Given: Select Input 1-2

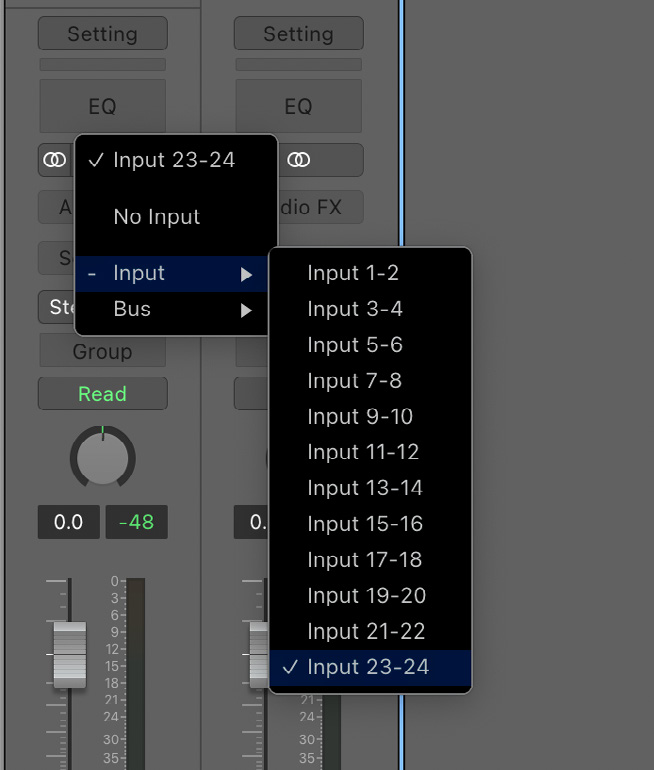Looking at the screenshot, I should tap(370, 273).
